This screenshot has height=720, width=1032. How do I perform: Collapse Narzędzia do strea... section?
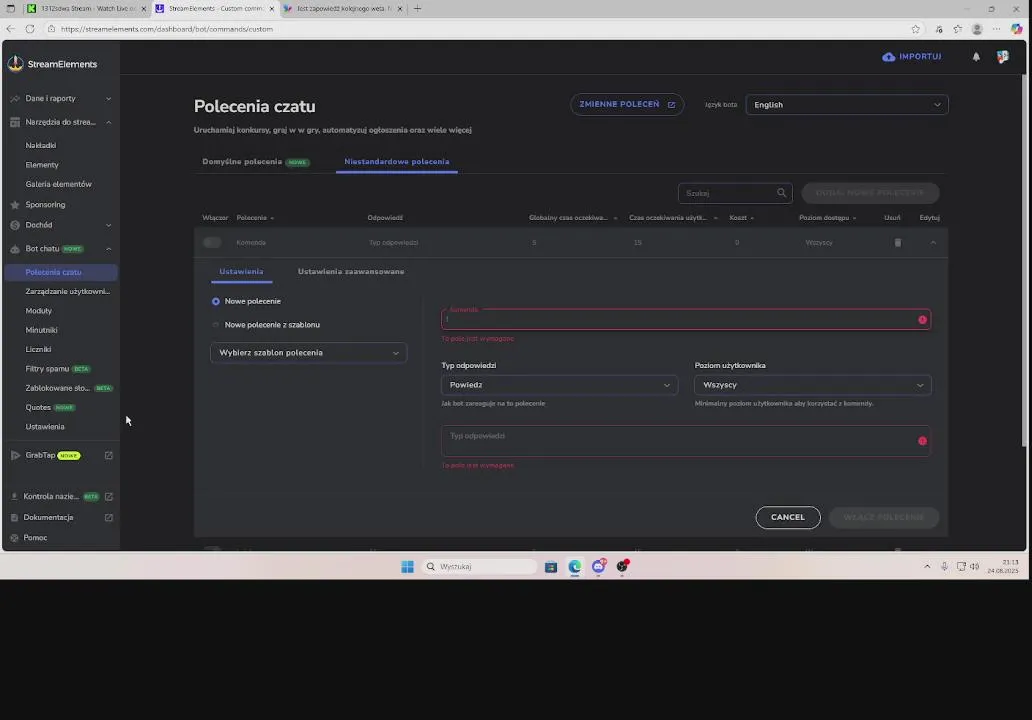coord(109,122)
